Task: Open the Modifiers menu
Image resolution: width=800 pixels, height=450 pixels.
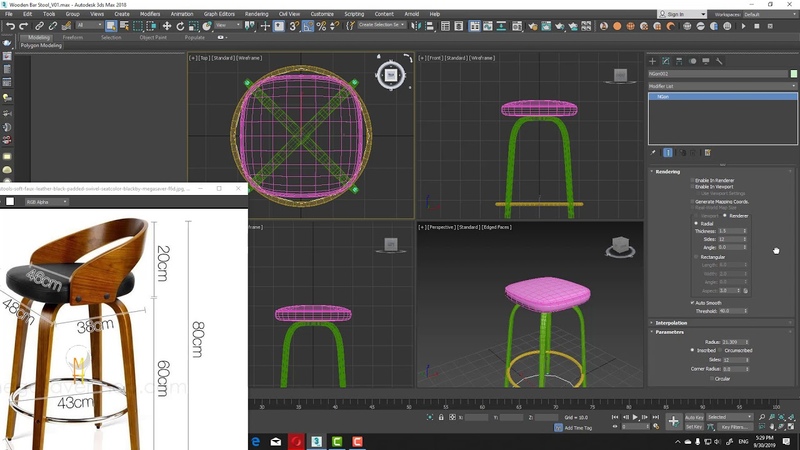Action: 149,14
